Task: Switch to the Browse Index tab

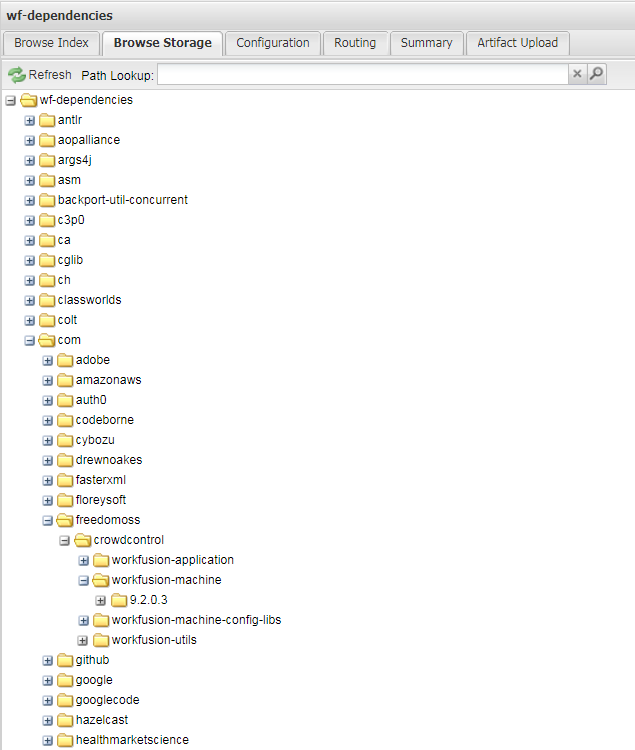Action: (x=51, y=43)
